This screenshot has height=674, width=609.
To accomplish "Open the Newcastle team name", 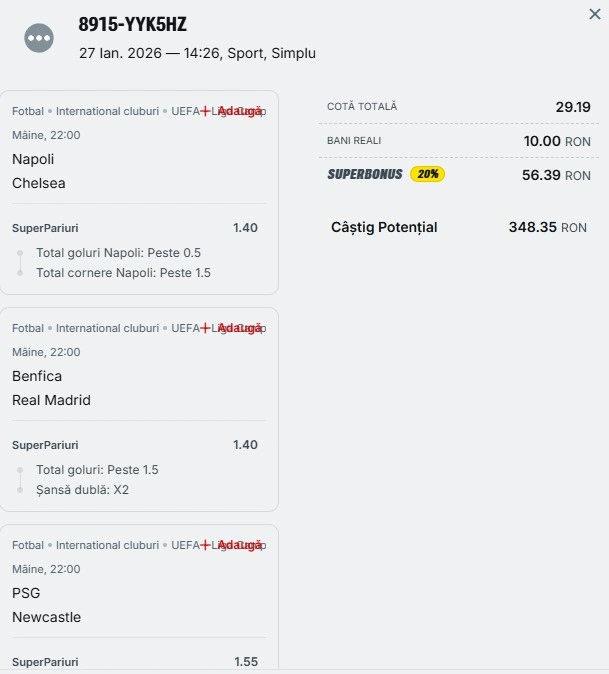I will 46,617.
